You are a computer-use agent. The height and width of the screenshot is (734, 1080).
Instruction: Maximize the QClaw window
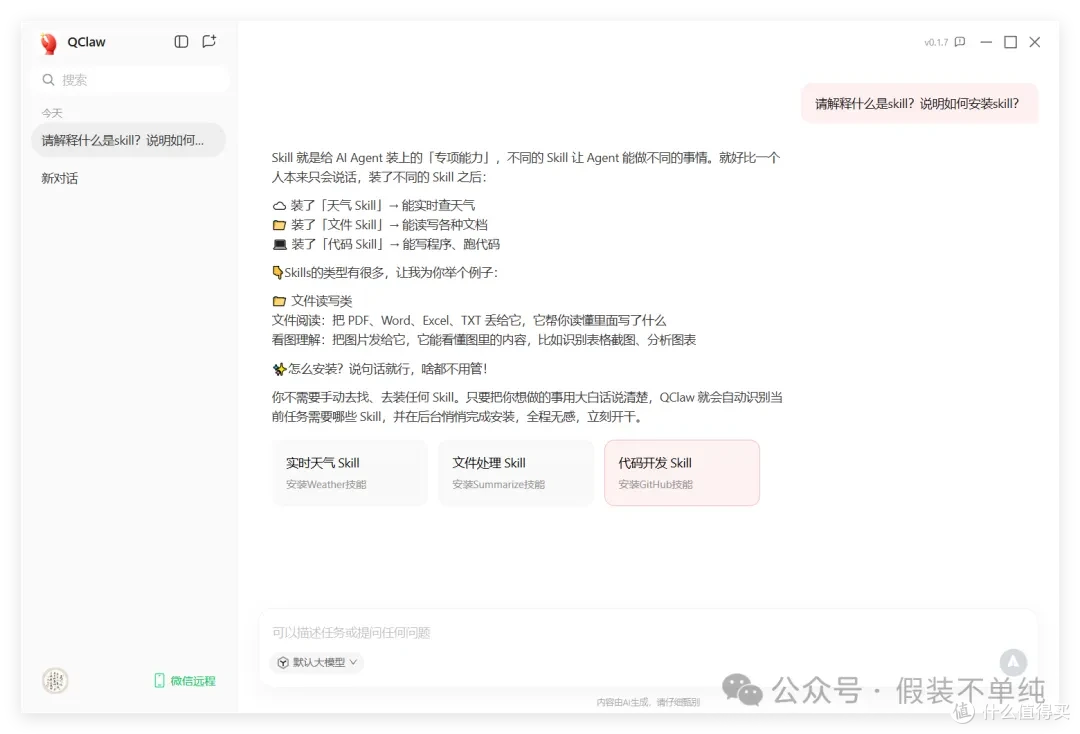(1010, 42)
